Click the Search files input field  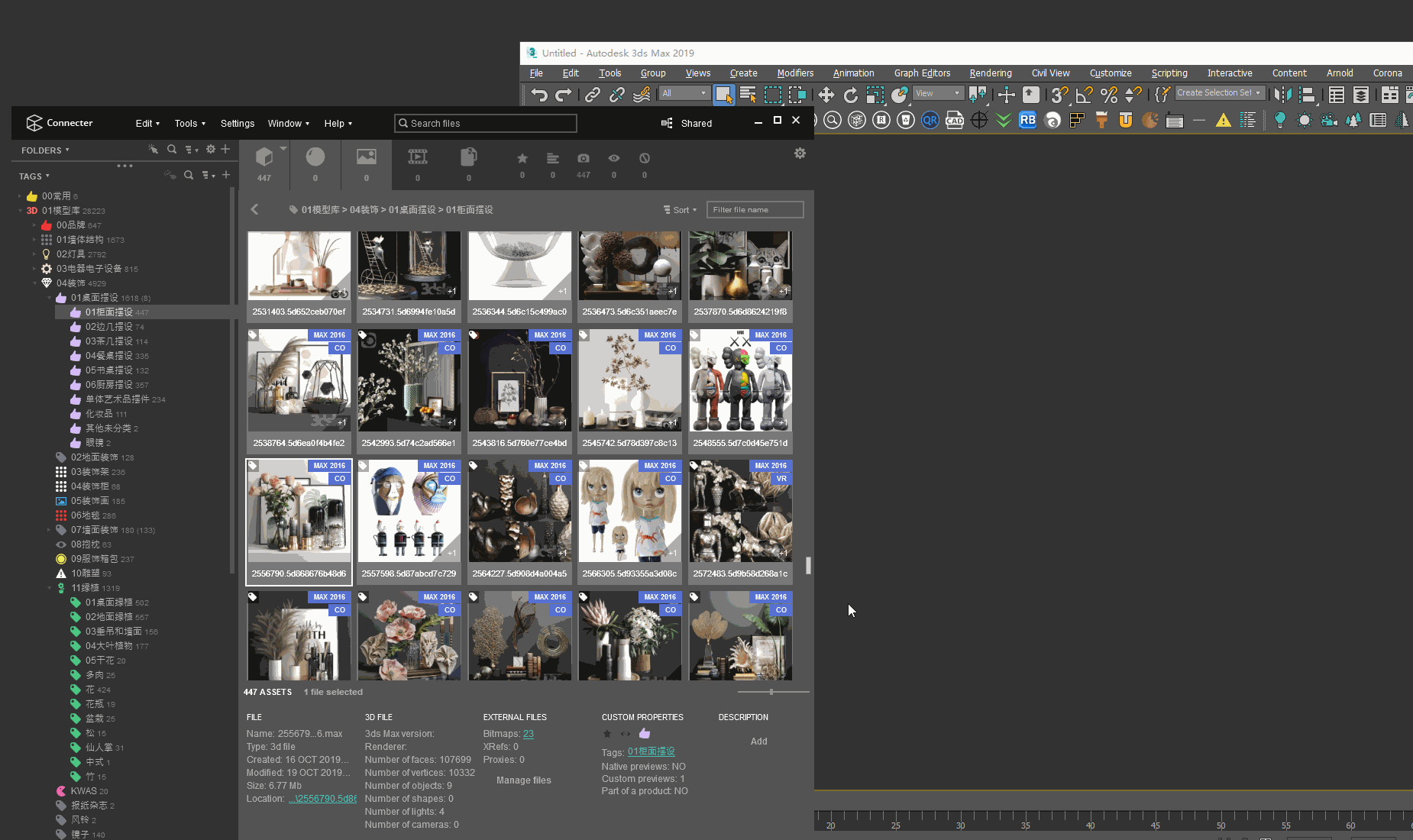click(486, 123)
